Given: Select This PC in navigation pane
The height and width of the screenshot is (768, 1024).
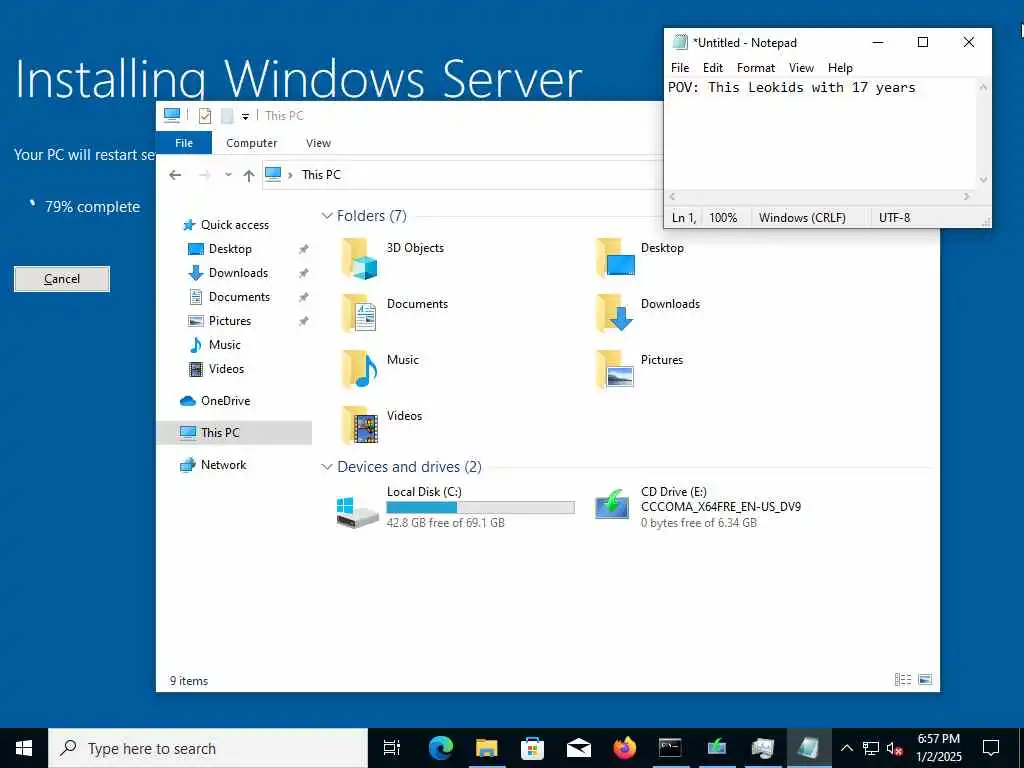Looking at the screenshot, I should [234, 432].
